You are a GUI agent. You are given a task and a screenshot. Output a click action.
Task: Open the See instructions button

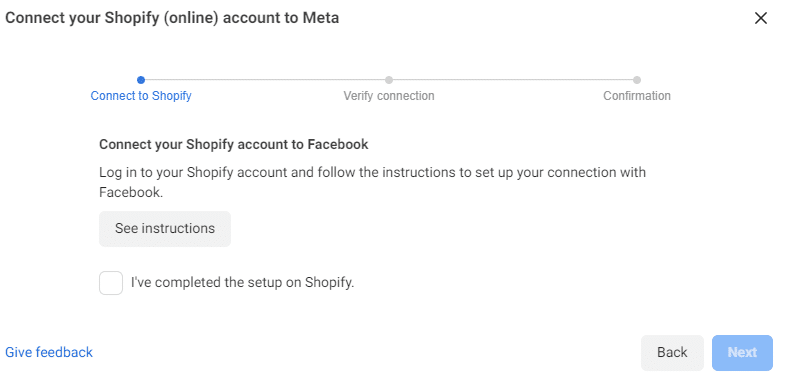pyautogui.click(x=165, y=229)
